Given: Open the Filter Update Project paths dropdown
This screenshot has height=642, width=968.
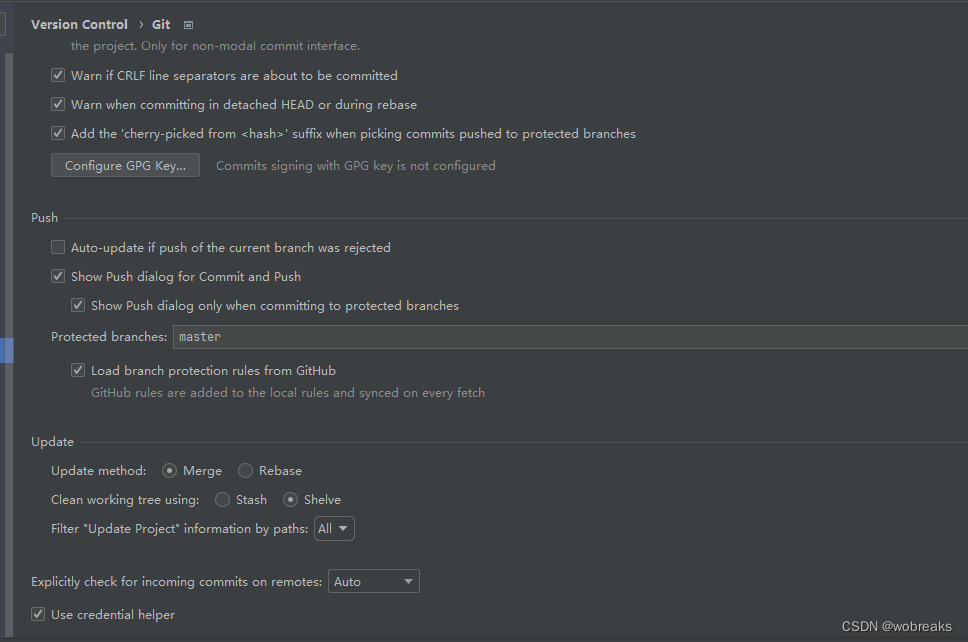Looking at the screenshot, I should tap(334, 528).
